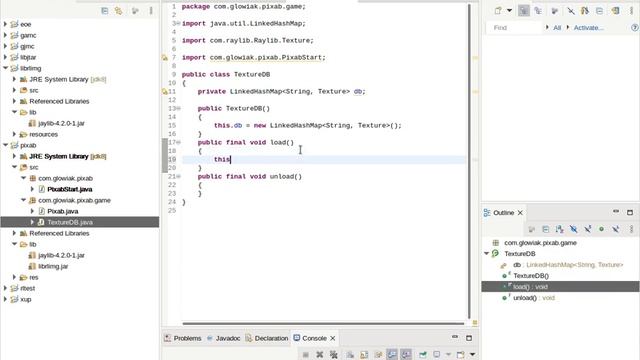Switch to the Declaration tab
The image size is (640, 360).
coord(267,338)
